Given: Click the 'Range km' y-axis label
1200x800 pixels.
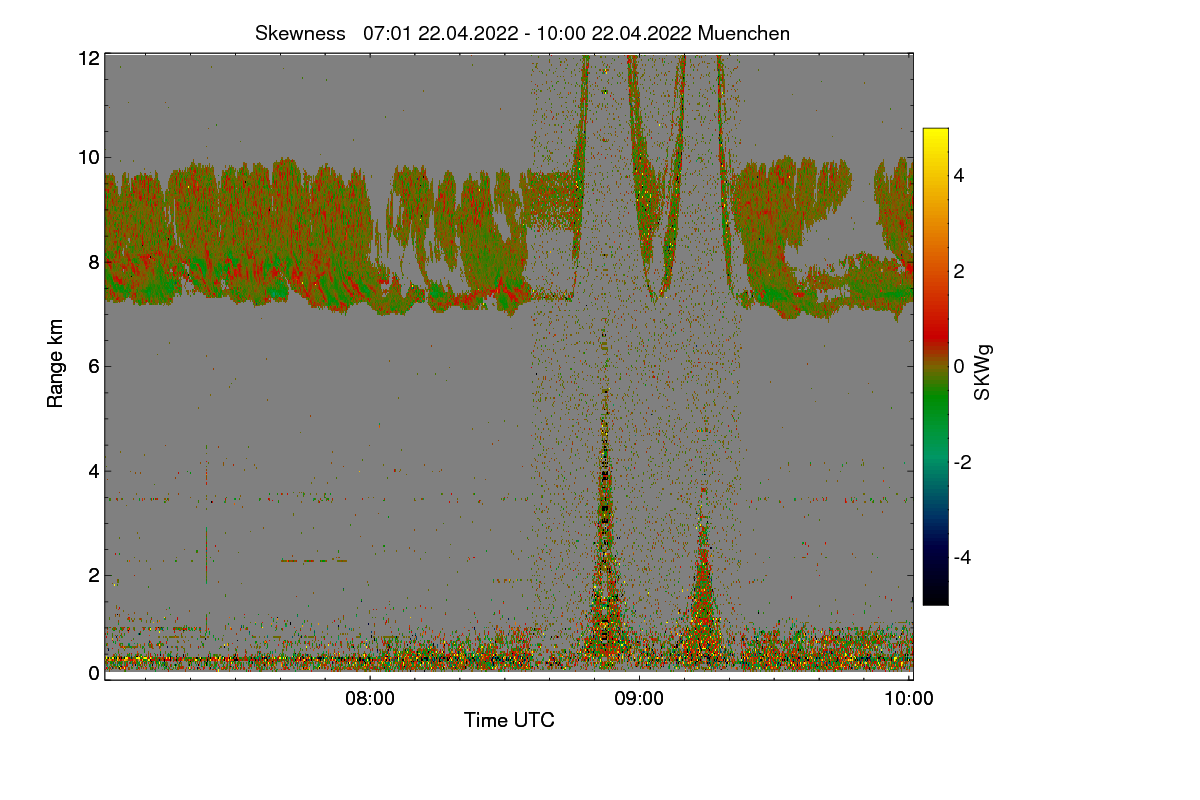Looking at the screenshot, I should (55, 364).
